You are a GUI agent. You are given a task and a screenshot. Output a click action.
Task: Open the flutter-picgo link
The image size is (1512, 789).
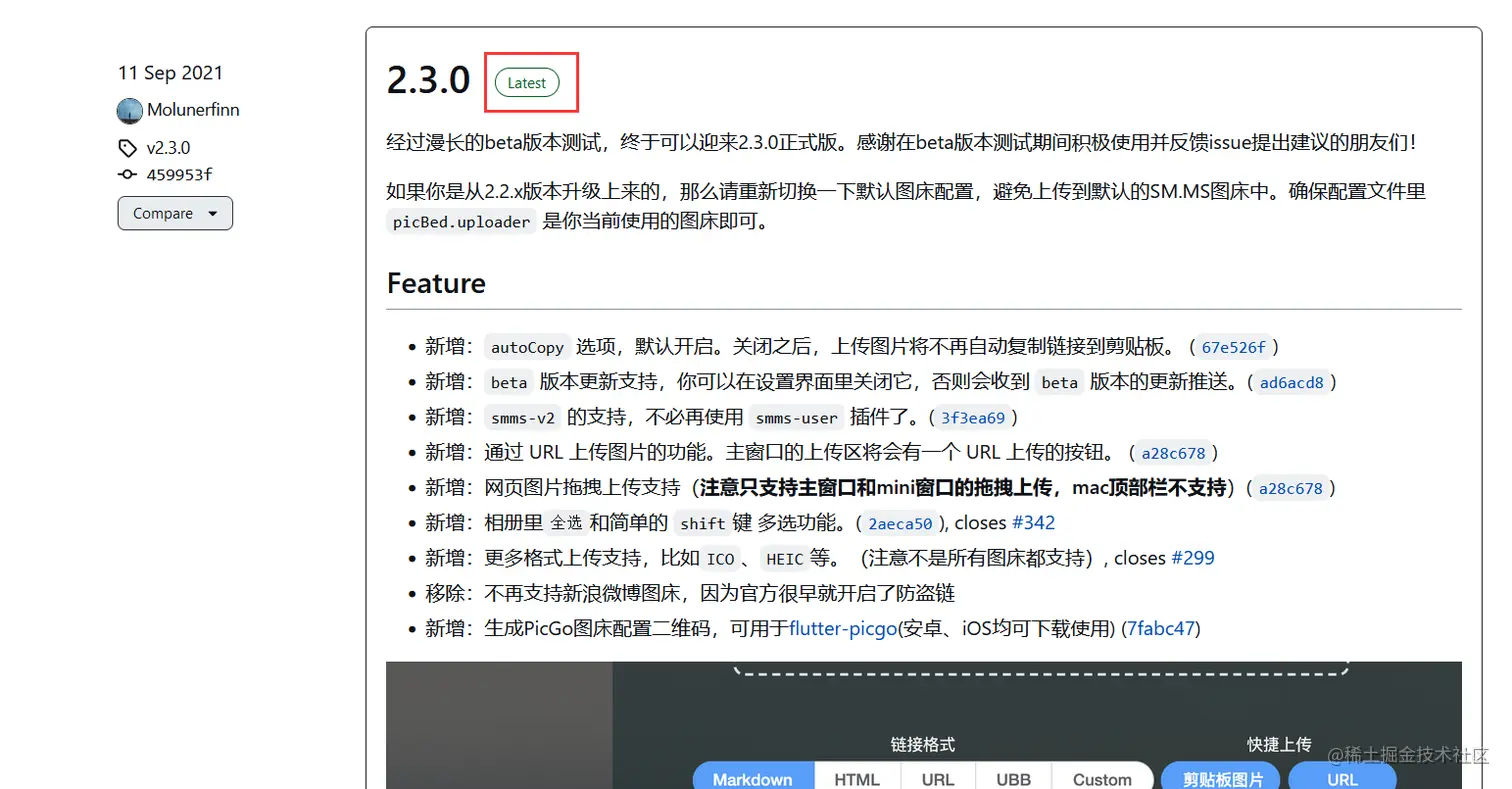coord(843,629)
